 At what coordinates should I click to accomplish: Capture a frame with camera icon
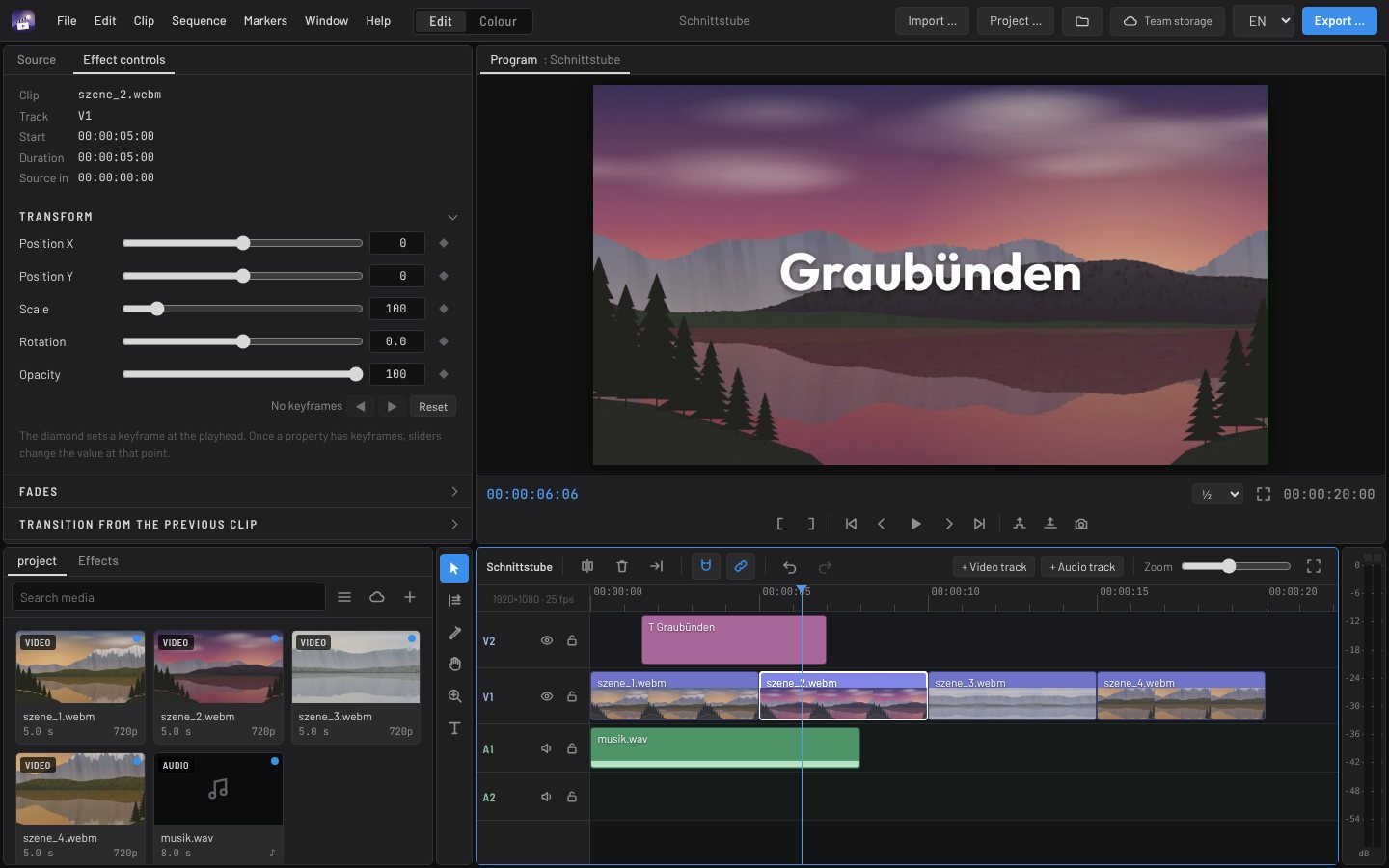click(x=1081, y=524)
